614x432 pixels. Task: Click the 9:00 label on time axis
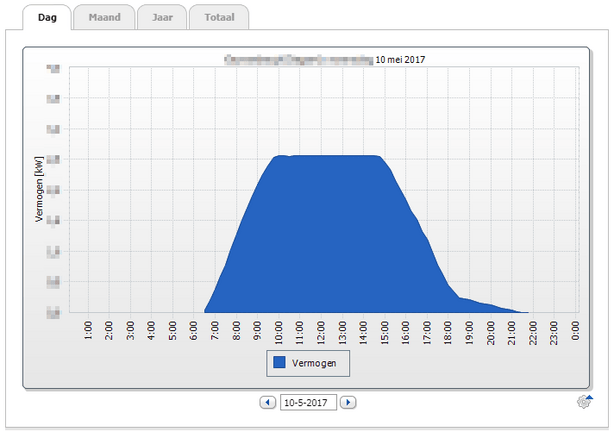258,331
